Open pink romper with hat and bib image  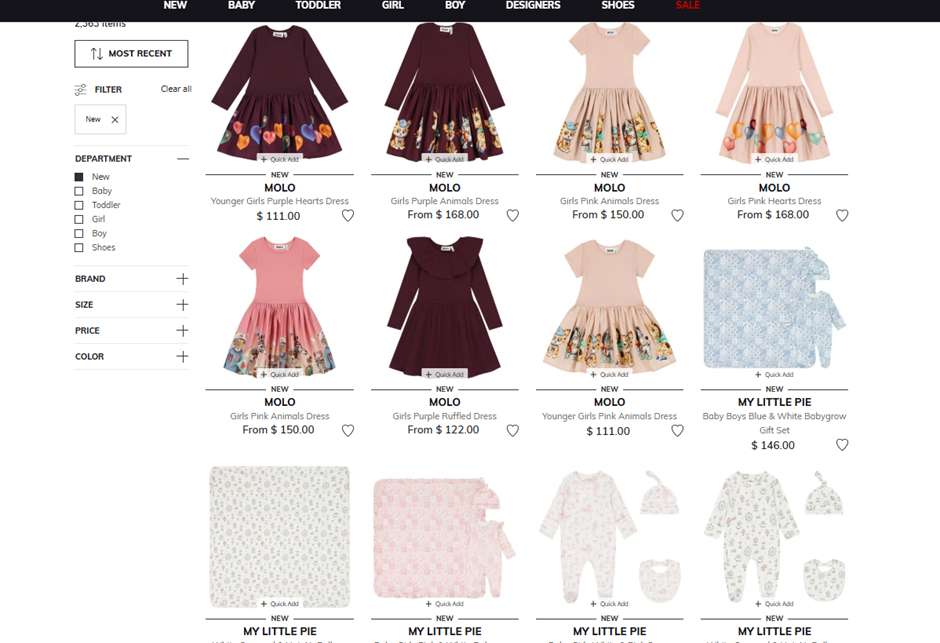coord(610,537)
